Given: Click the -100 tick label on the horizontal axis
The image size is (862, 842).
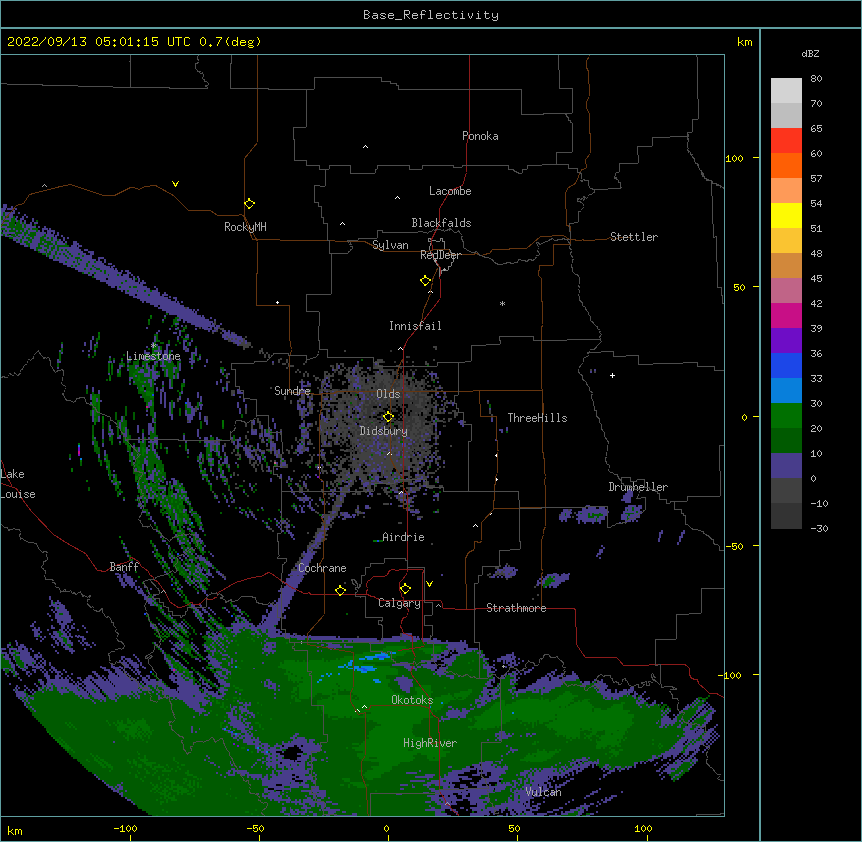Looking at the screenshot, I should (125, 828).
